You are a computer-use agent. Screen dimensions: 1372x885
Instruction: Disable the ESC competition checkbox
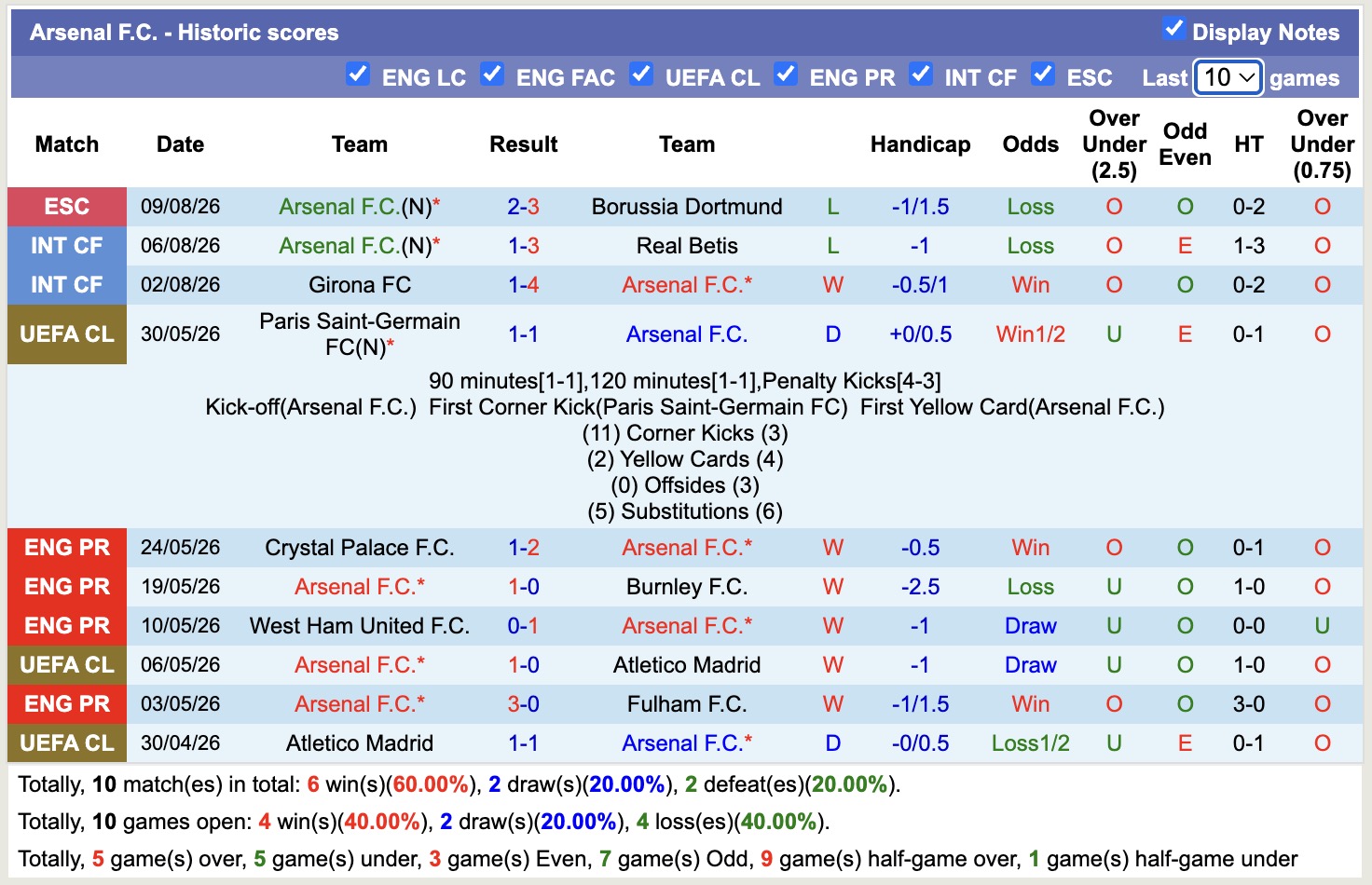point(1043,75)
